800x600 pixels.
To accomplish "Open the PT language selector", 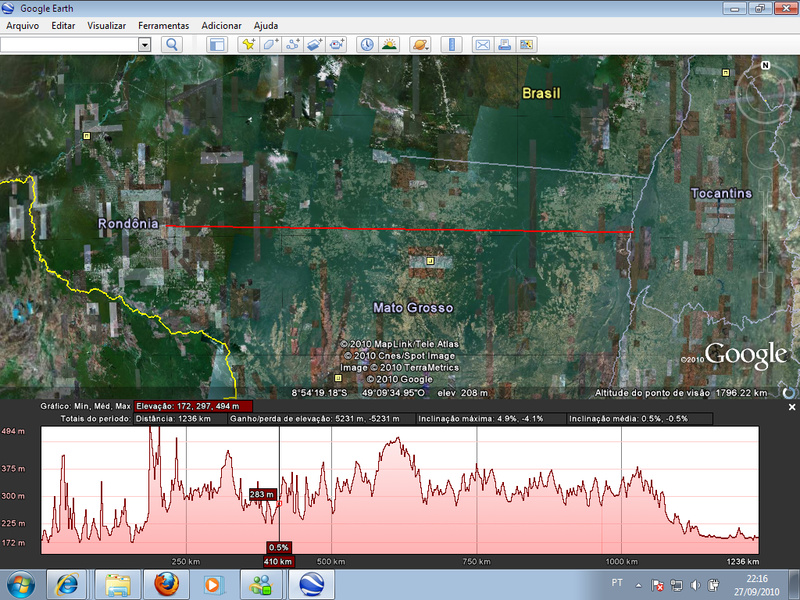I will (x=618, y=581).
